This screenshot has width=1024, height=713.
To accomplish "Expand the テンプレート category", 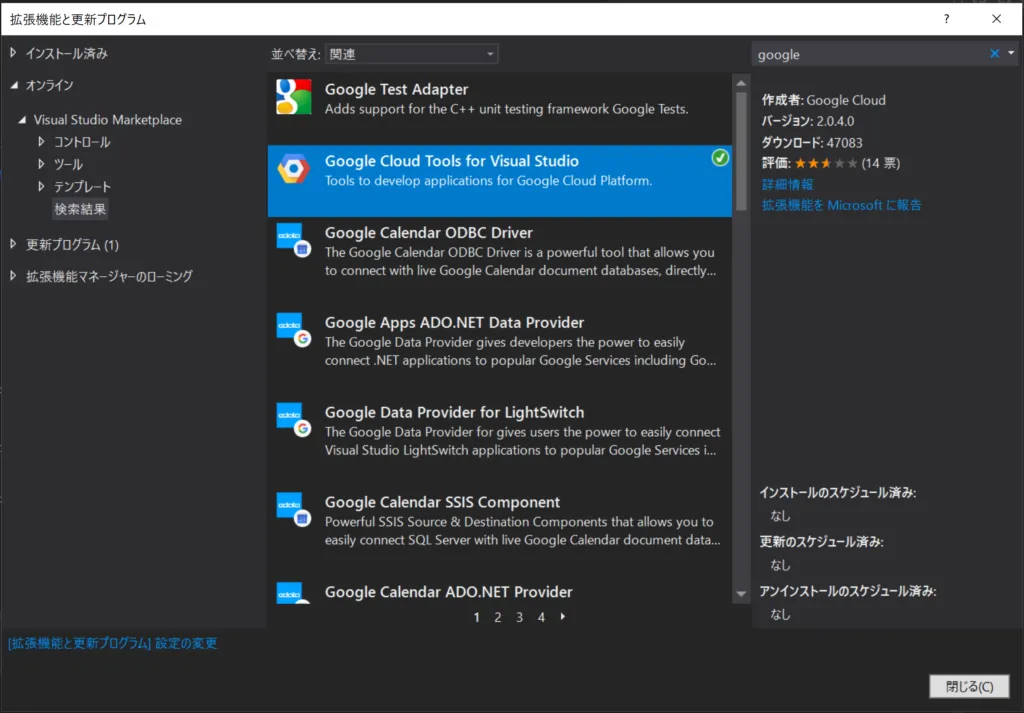I will [x=41, y=186].
